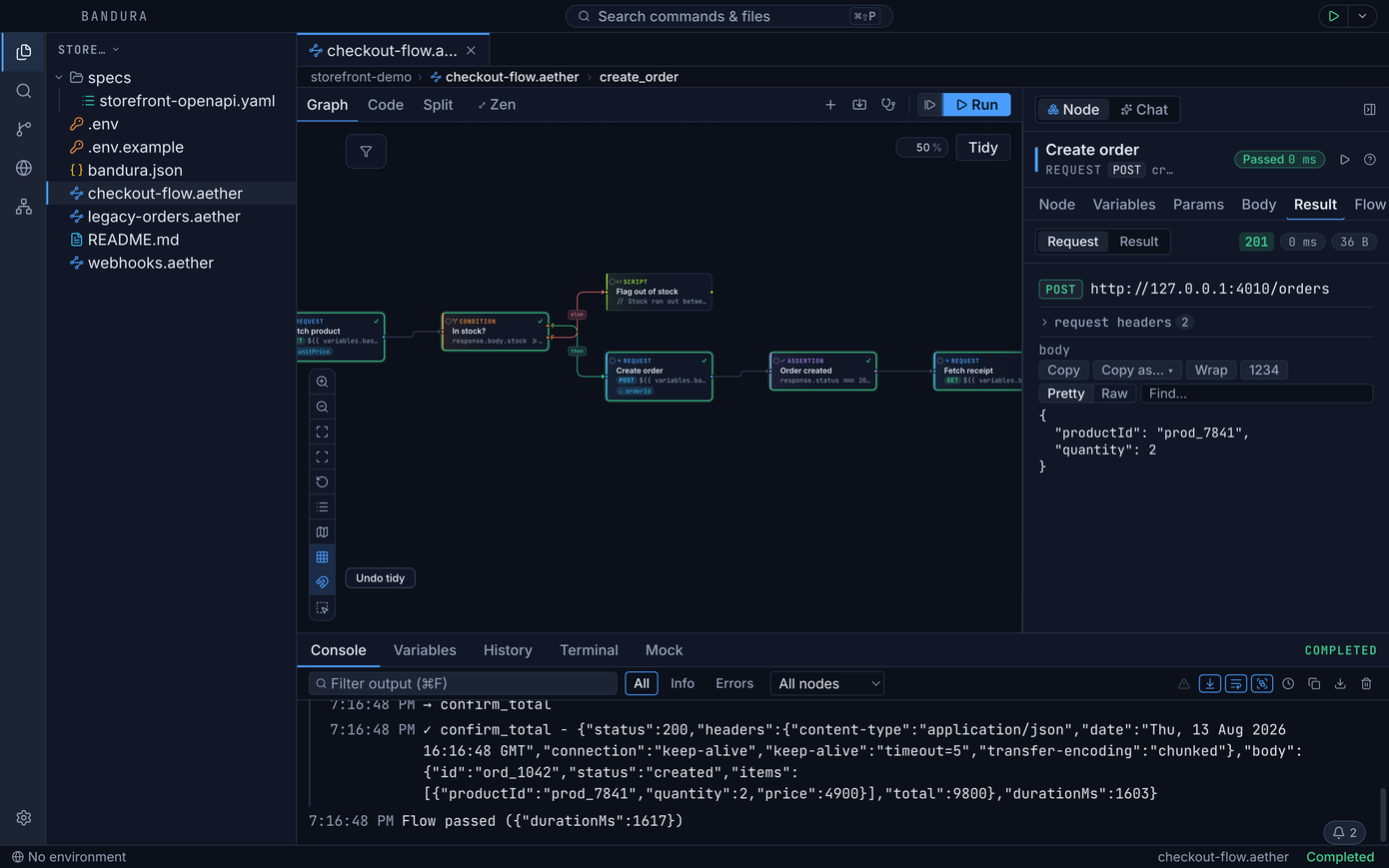1389x868 pixels.
Task: Expand the request headers section
Action: coord(1114,323)
